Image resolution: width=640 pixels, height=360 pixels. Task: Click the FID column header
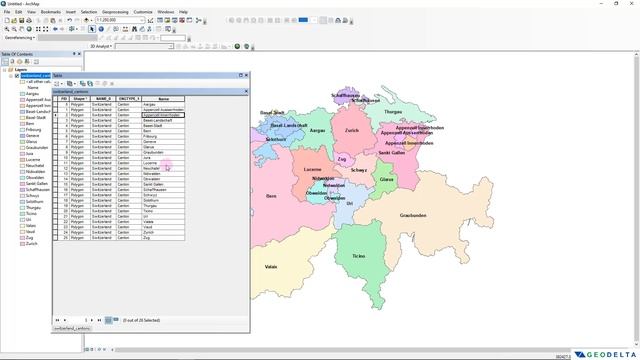(x=64, y=99)
